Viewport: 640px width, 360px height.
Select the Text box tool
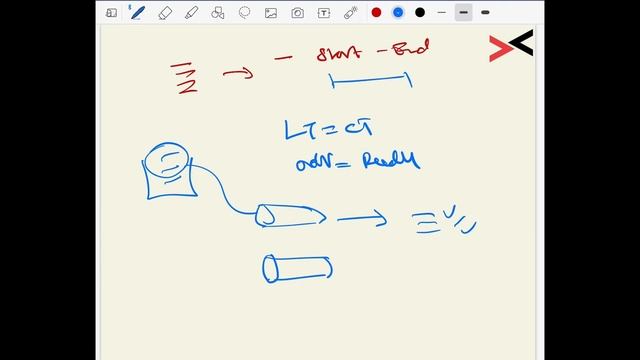[x=324, y=13]
